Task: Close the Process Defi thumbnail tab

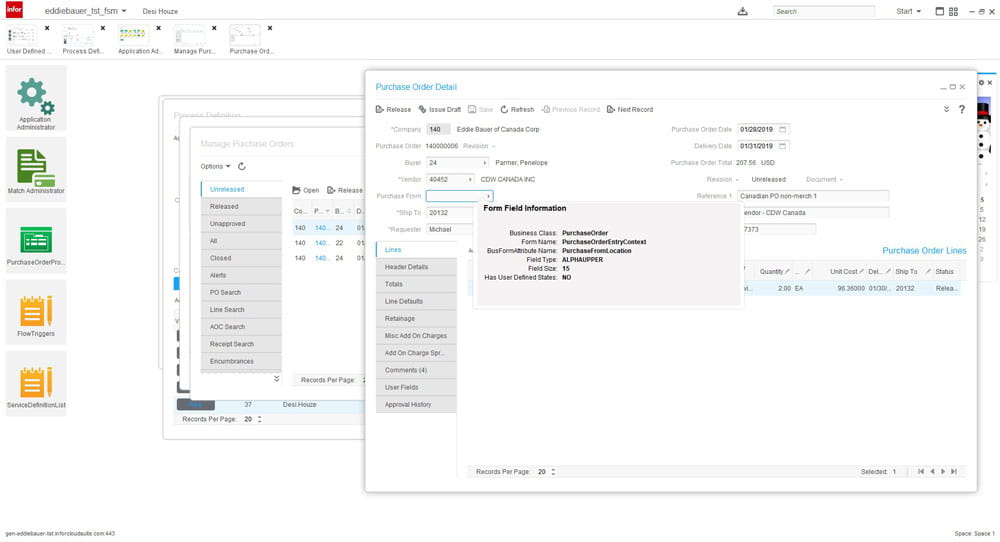Action: (103, 28)
